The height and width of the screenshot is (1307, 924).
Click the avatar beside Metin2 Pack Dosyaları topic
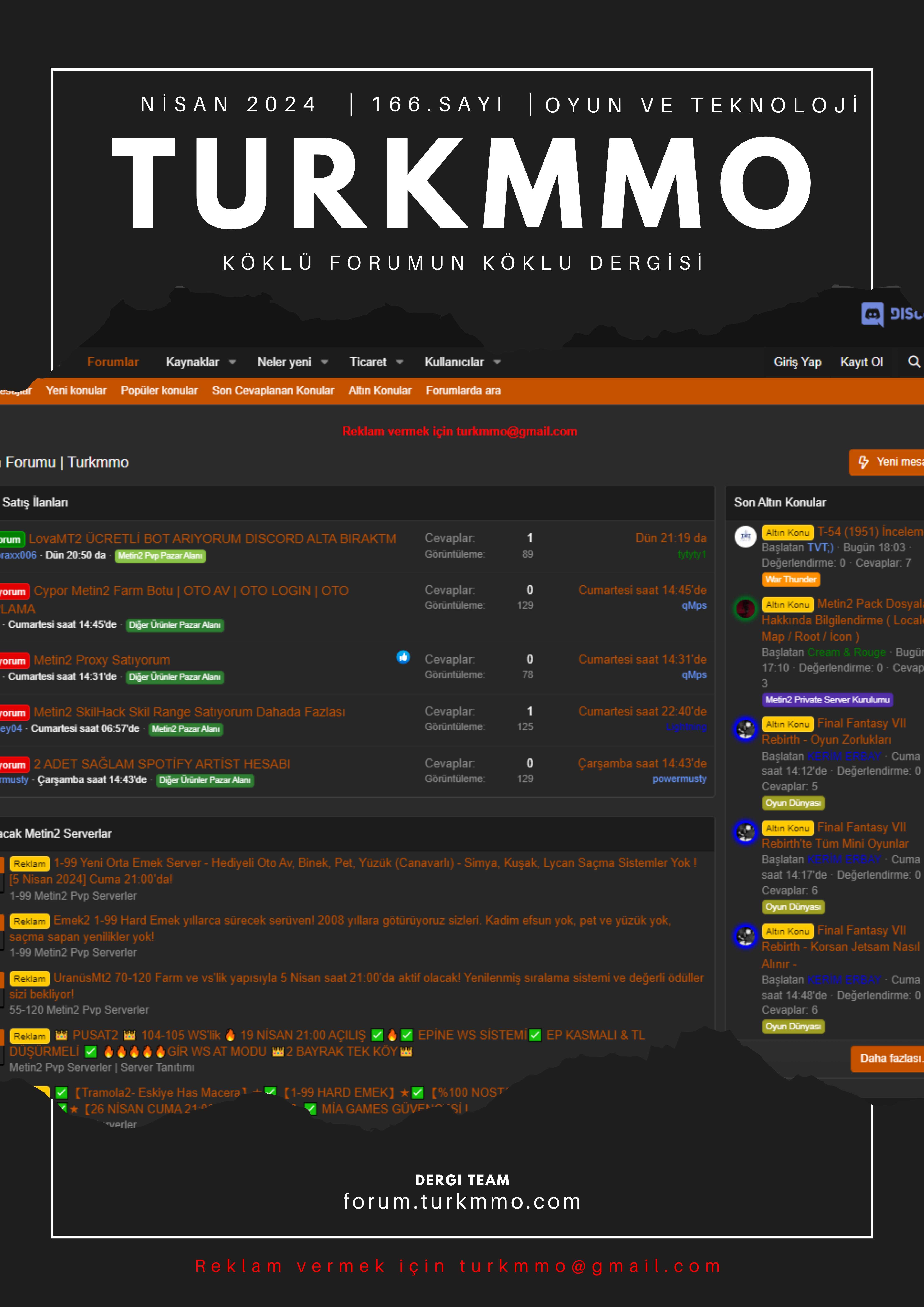(745, 609)
